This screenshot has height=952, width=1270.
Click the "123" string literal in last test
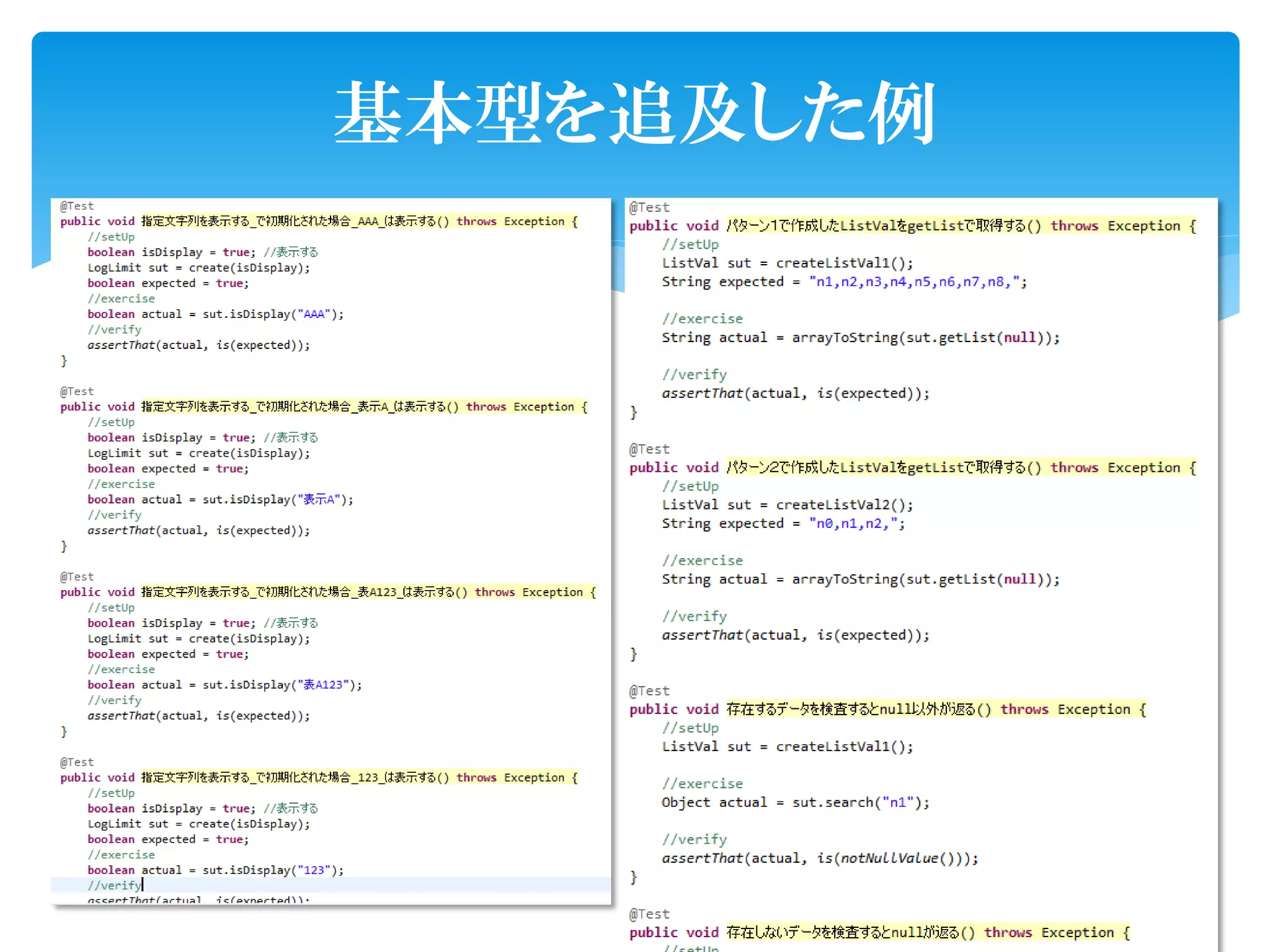click(x=314, y=870)
